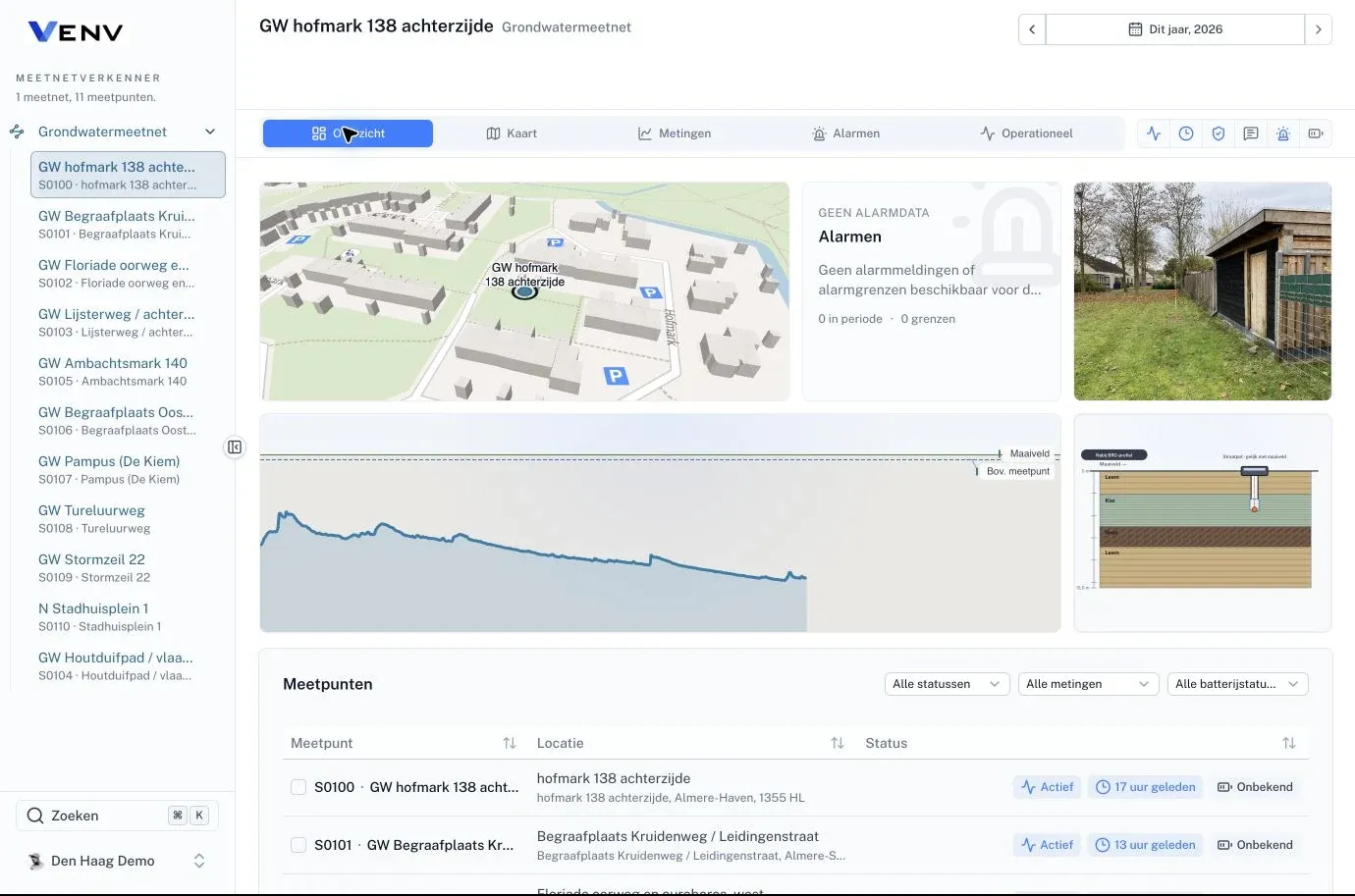Switch to the Alarmen tab
The width and height of the screenshot is (1355, 896).
(x=845, y=133)
